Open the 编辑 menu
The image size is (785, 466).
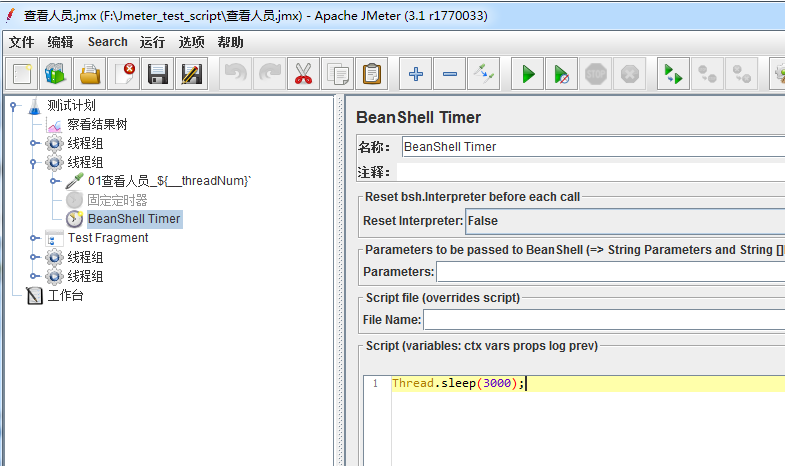(x=61, y=42)
